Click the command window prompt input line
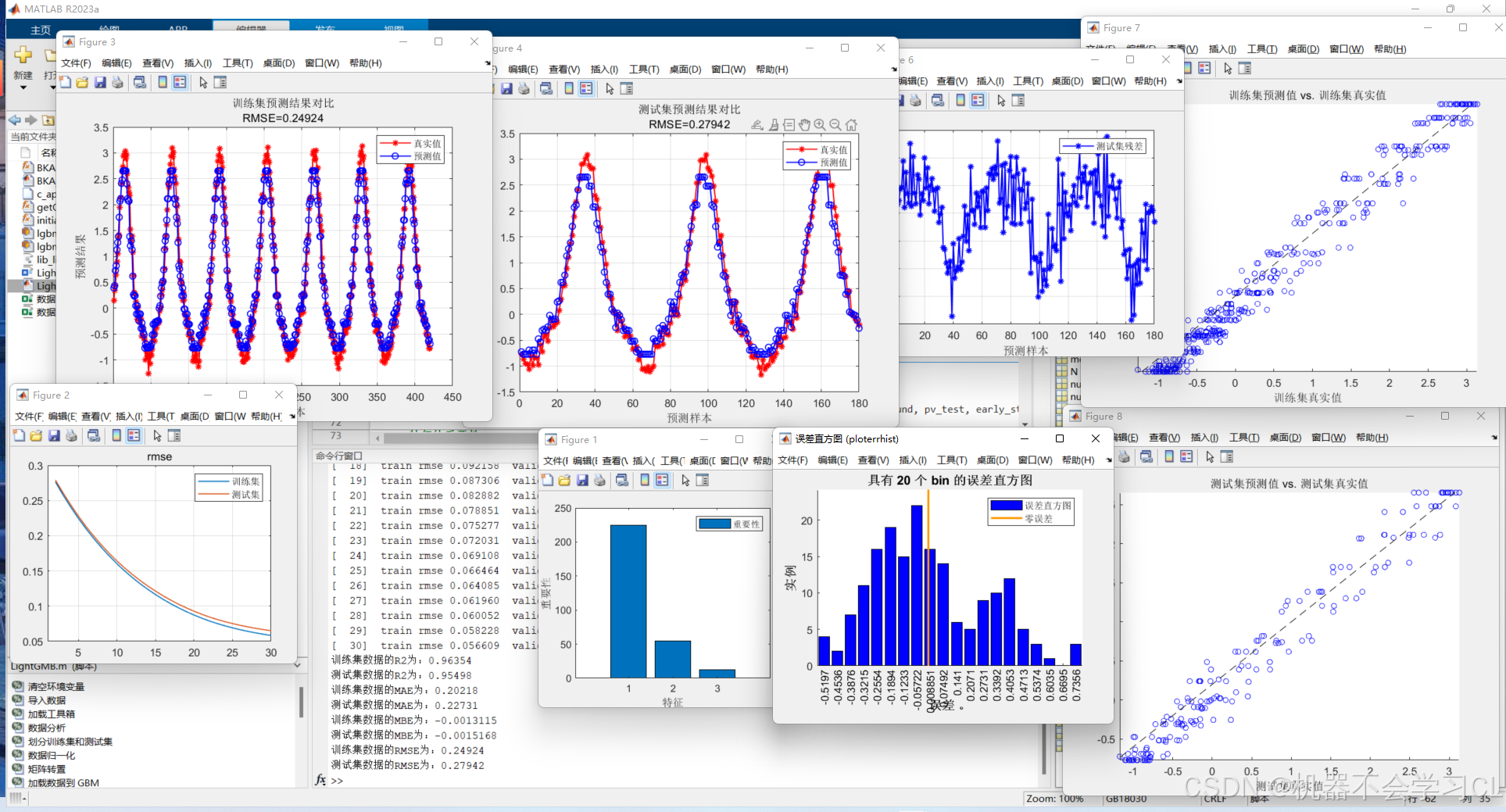 [688, 781]
